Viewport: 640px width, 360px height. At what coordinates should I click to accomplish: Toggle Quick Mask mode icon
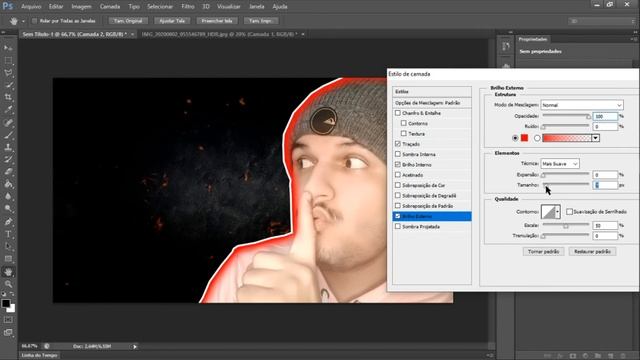click(x=8, y=320)
